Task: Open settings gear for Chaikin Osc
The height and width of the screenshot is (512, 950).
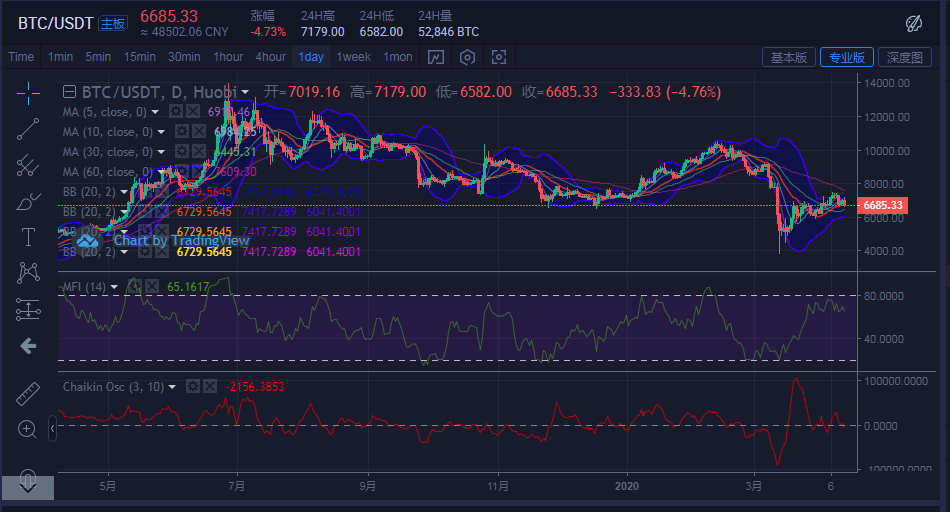Action: pos(193,386)
